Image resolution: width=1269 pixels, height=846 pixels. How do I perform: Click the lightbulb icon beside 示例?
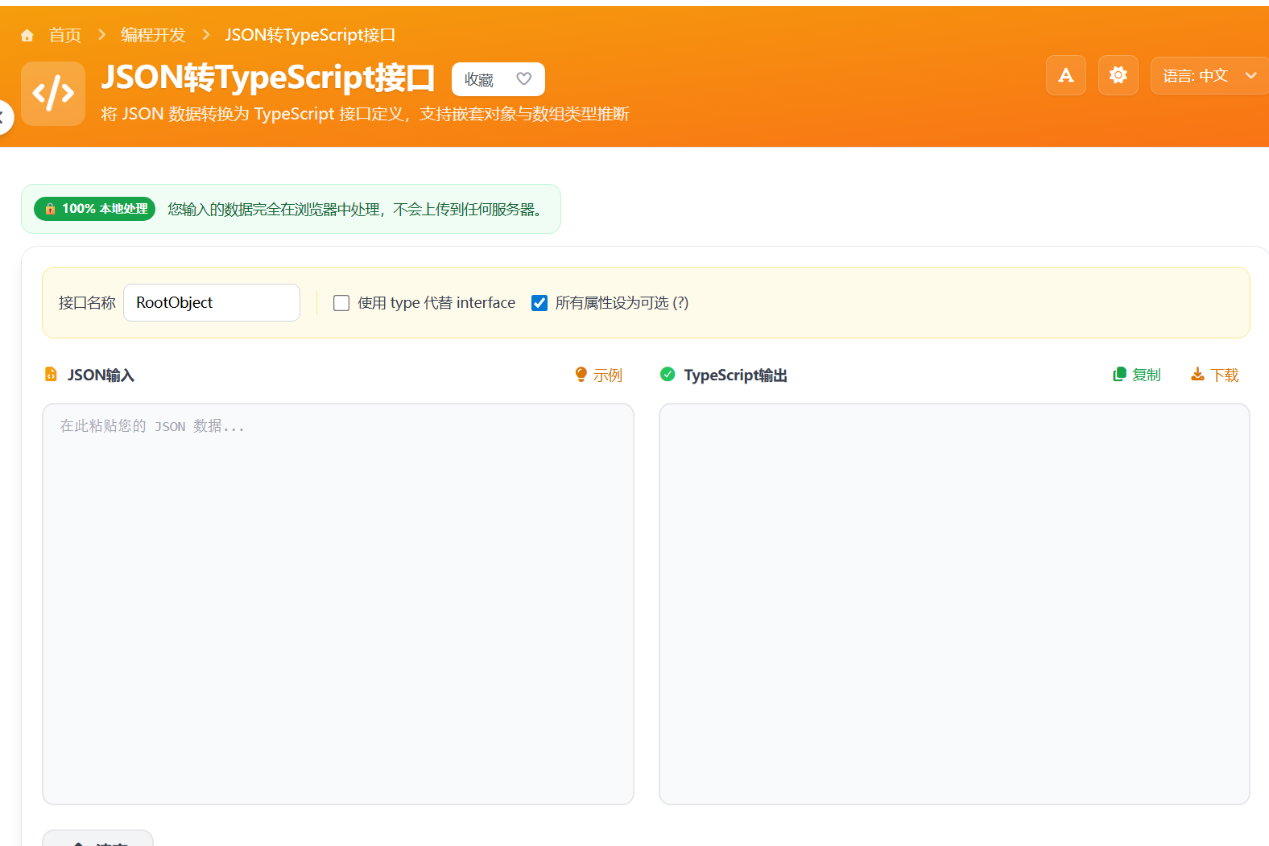point(581,374)
